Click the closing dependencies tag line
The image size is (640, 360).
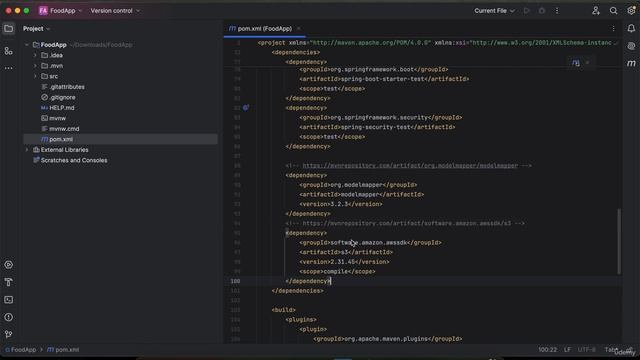[298, 291]
